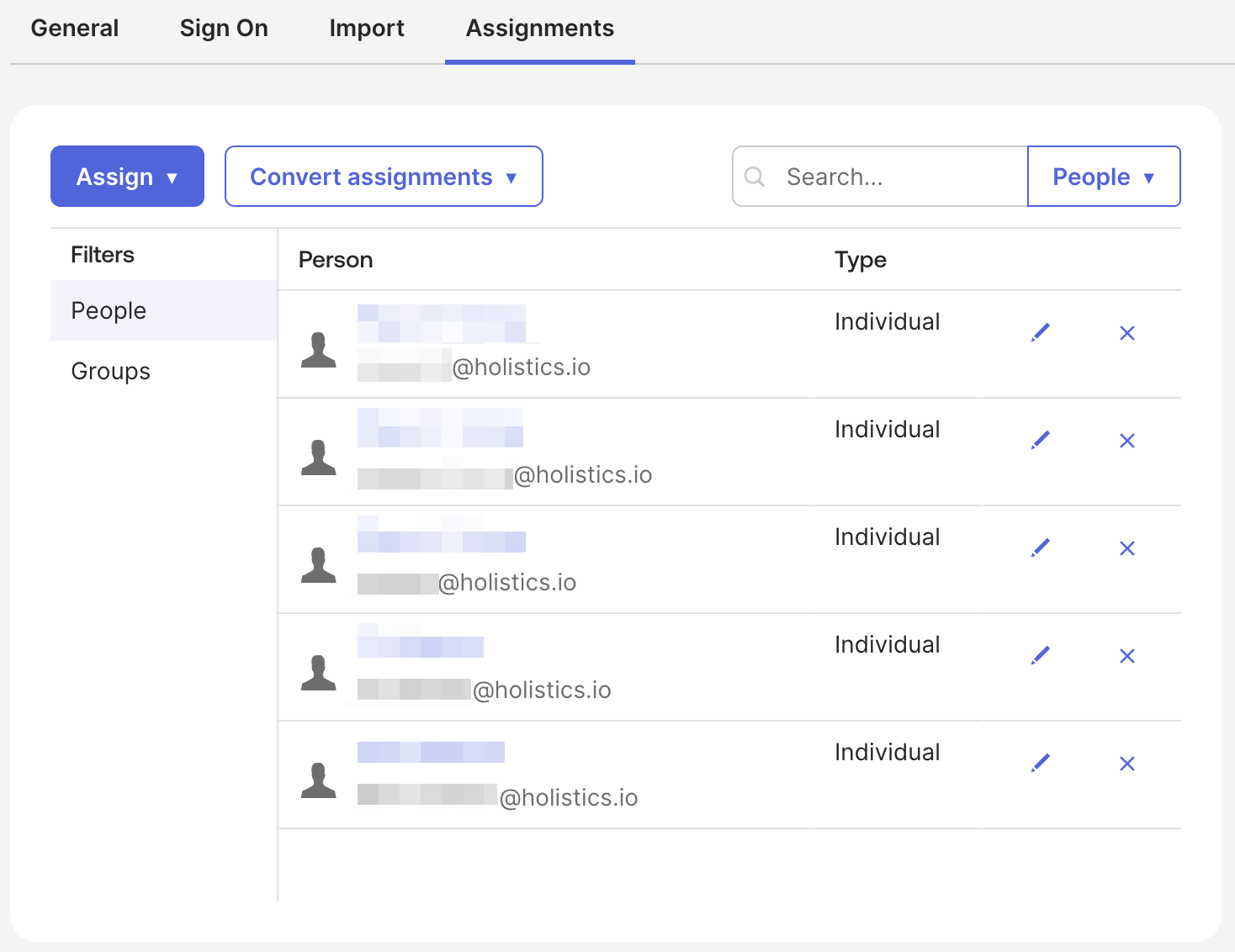Click the X to delete the third assignment
This screenshot has width=1235, height=952.
tap(1127, 548)
